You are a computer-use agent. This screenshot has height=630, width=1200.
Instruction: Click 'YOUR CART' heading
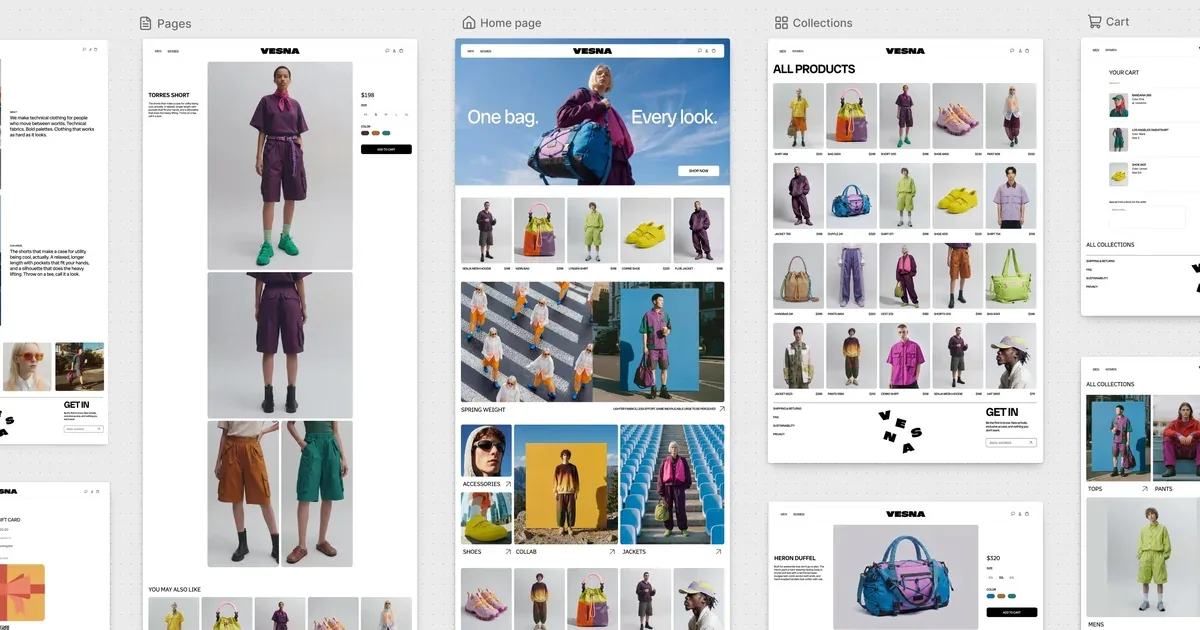coord(1124,72)
